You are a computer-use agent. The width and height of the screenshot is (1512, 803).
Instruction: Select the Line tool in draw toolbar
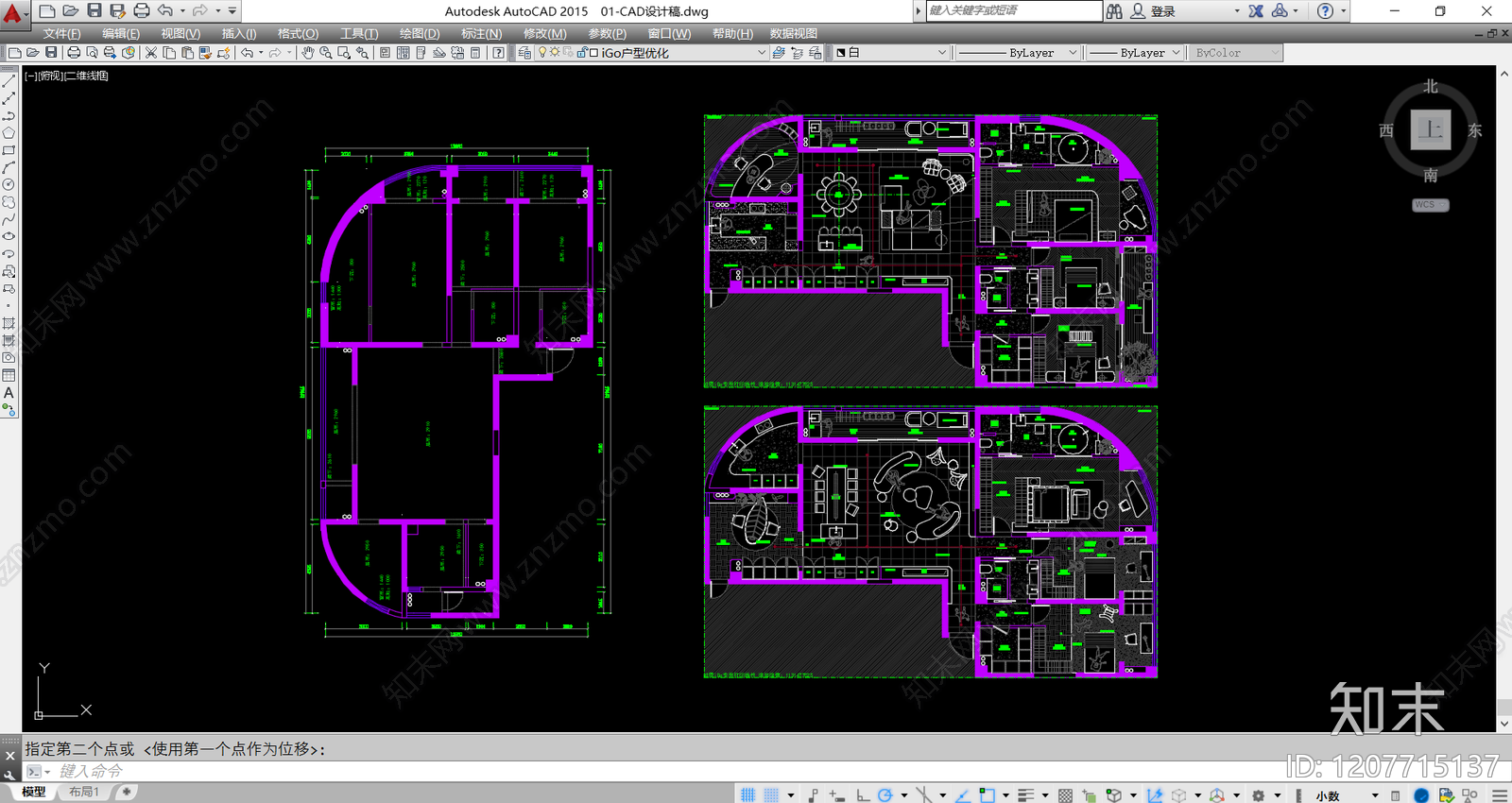[x=9, y=81]
